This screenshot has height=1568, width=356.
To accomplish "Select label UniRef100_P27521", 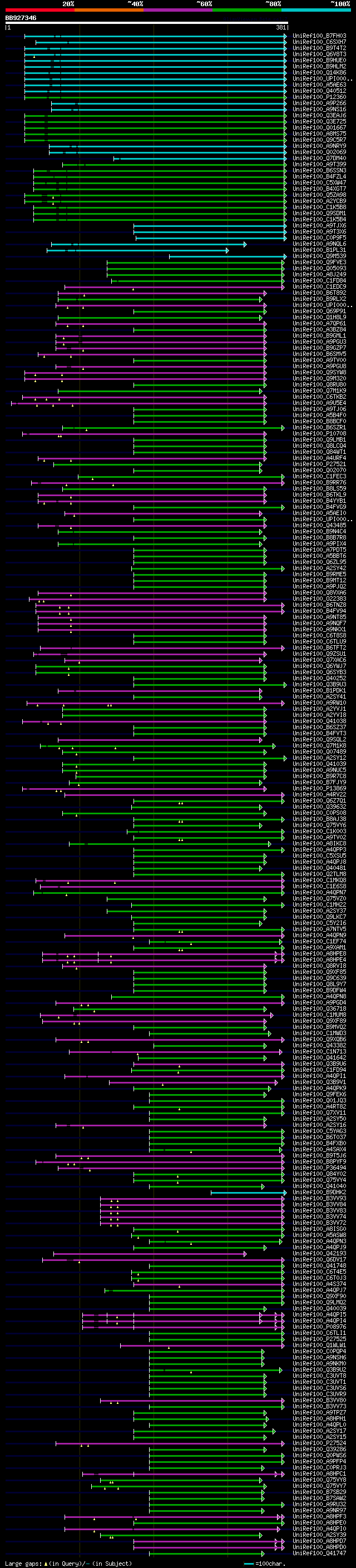I will pos(319,464).
